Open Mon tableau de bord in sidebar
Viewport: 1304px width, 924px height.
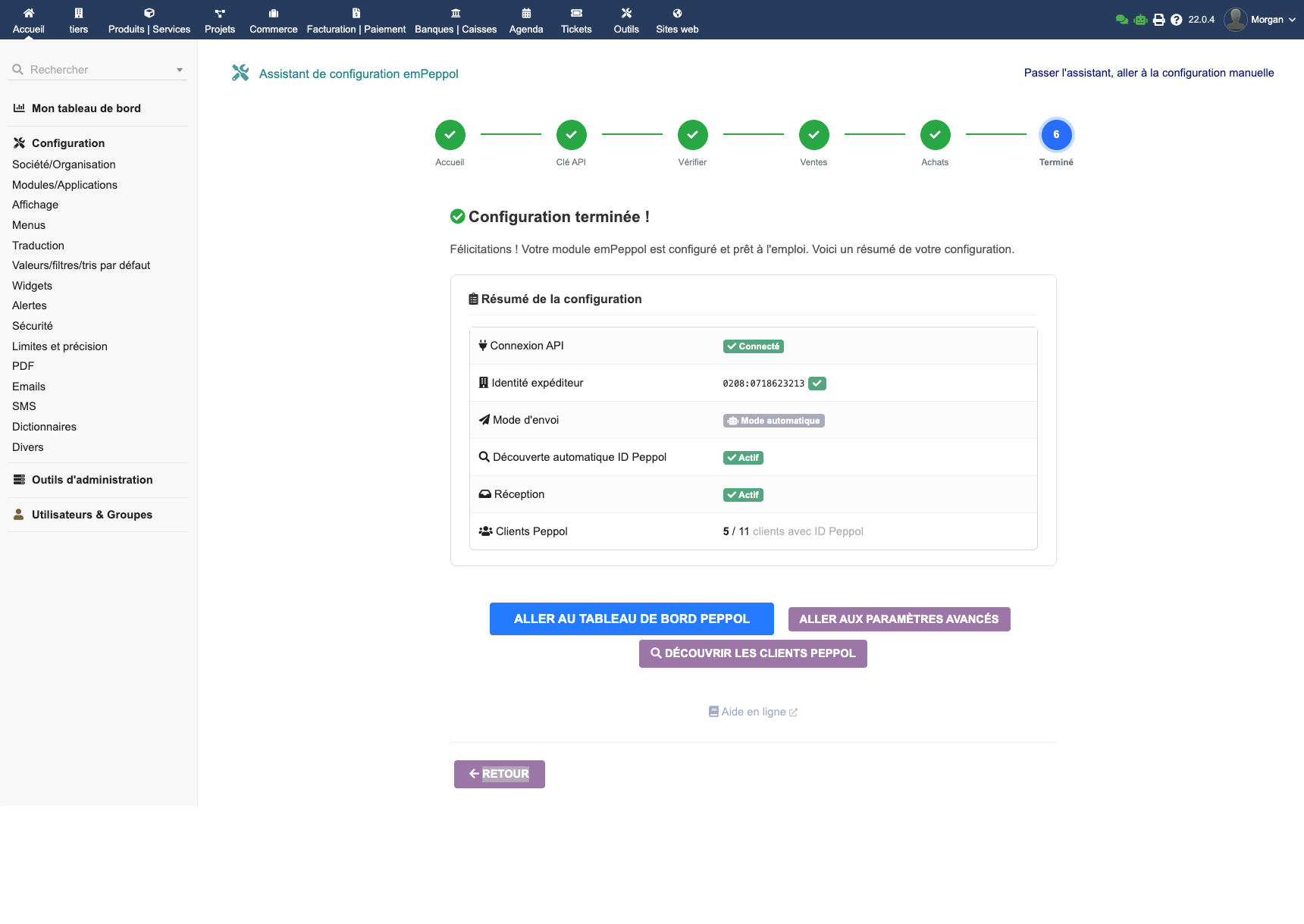(x=86, y=108)
